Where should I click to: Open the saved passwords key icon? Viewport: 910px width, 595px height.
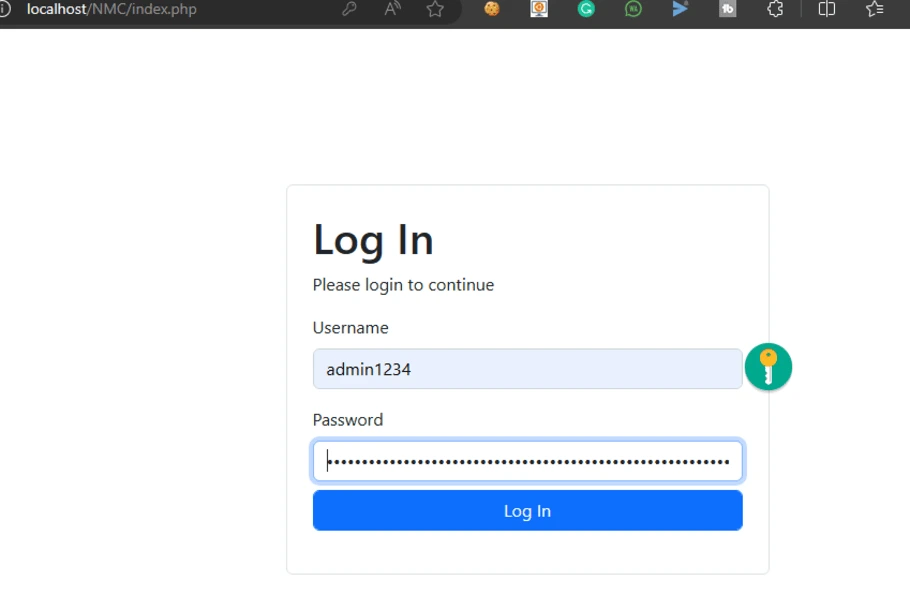(348, 10)
